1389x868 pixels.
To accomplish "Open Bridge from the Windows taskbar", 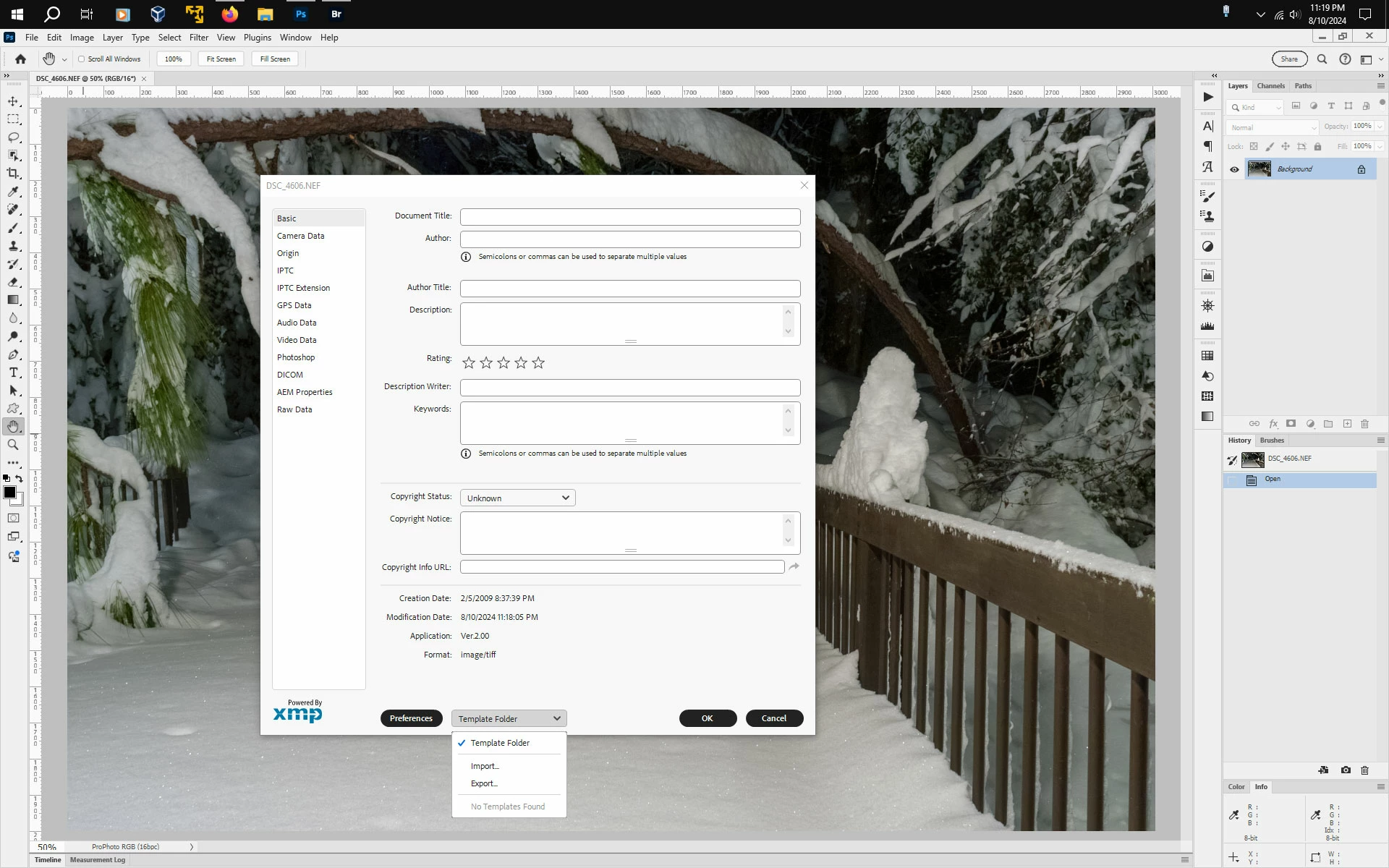I will (x=336, y=14).
